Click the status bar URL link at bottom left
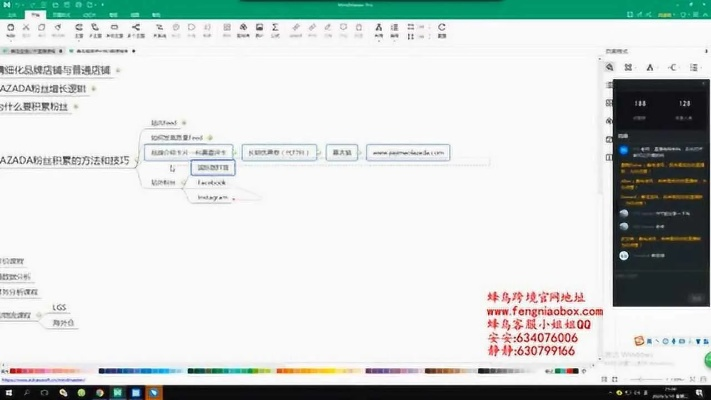 click(40, 380)
